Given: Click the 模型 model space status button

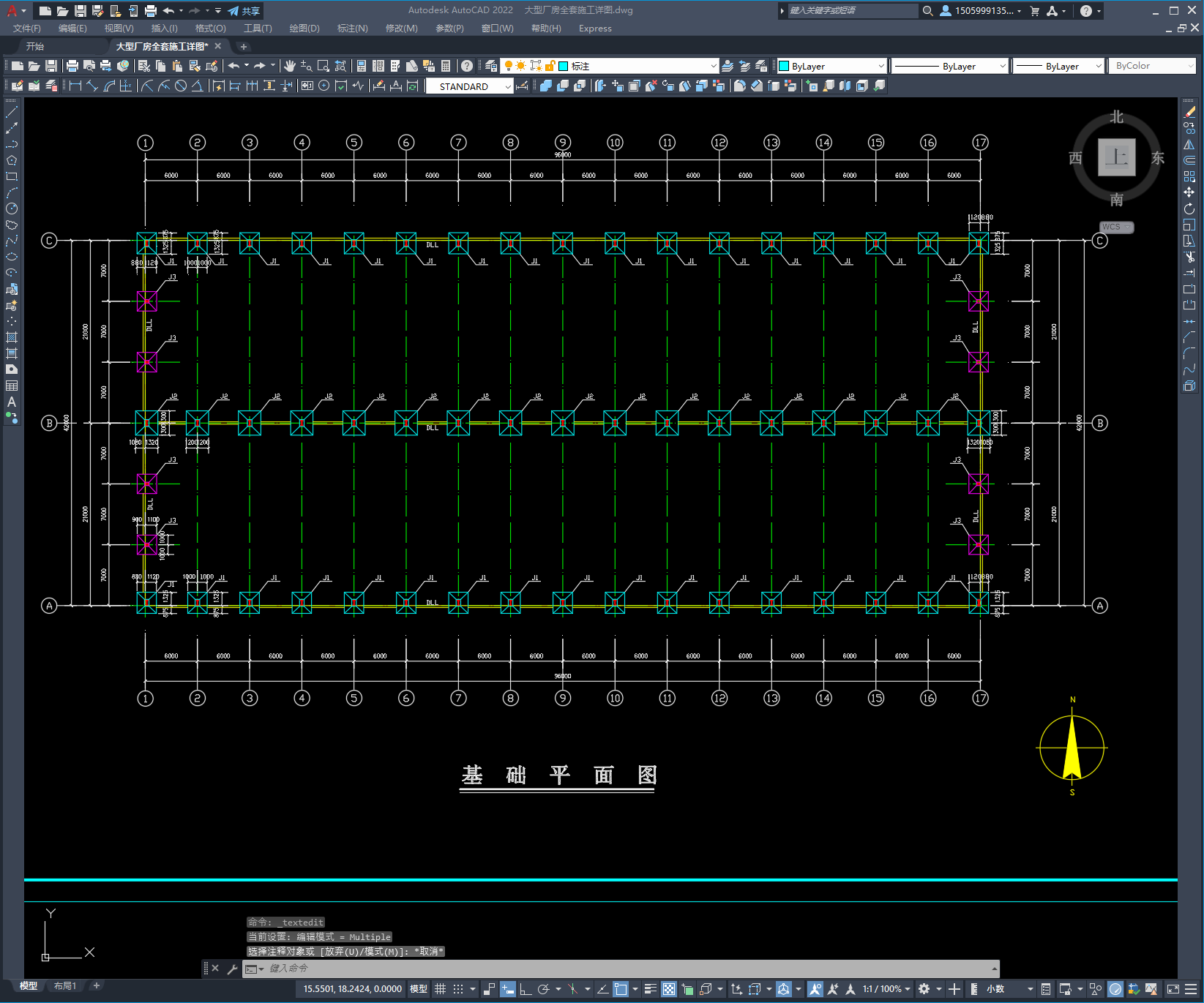Looking at the screenshot, I should click(x=419, y=989).
